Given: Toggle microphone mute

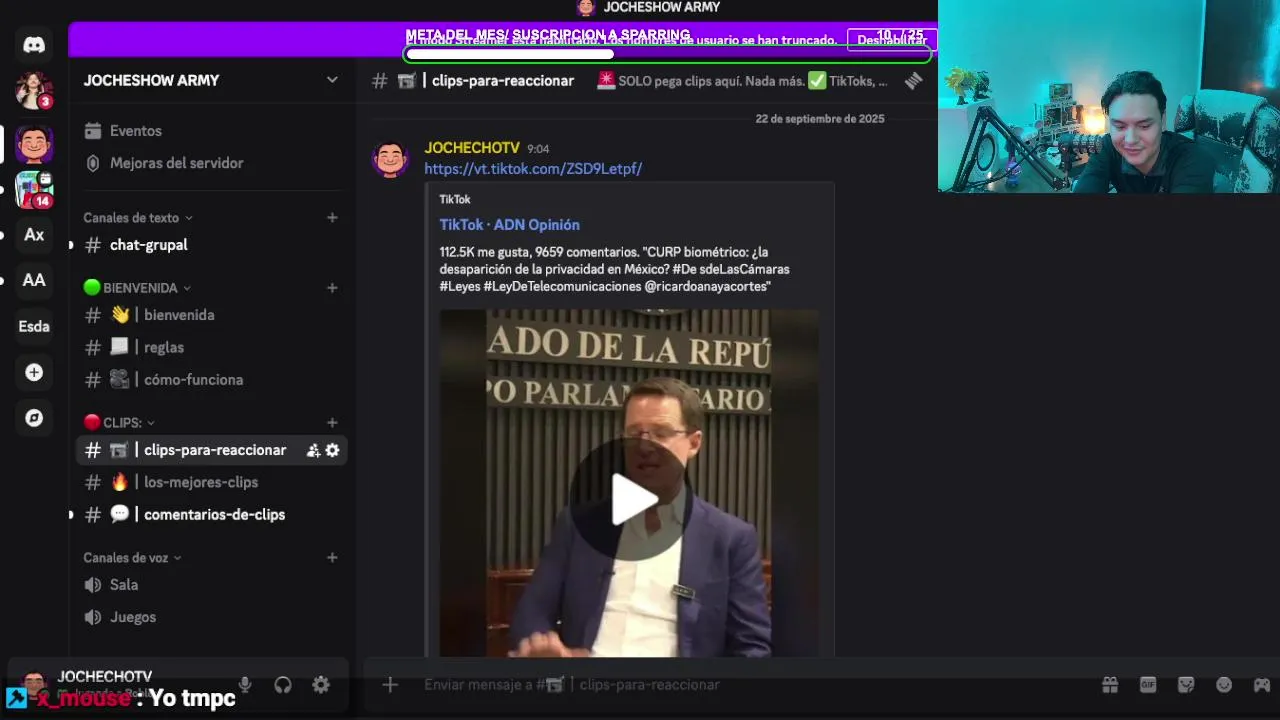Looking at the screenshot, I should pos(245,685).
